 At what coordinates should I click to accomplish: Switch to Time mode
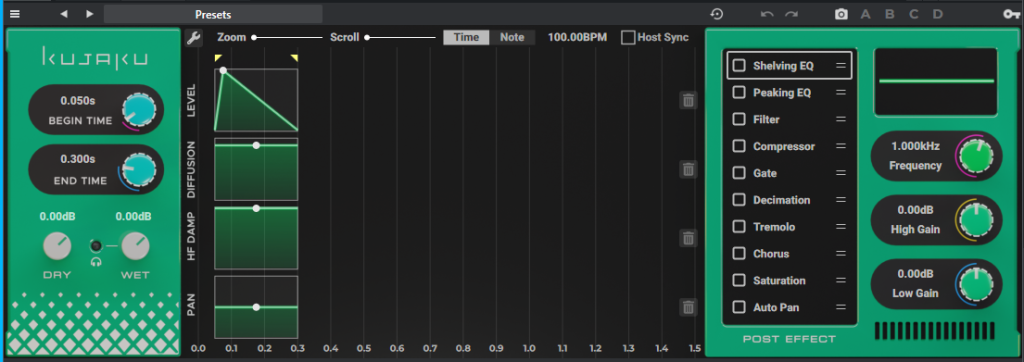click(x=466, y=37)
